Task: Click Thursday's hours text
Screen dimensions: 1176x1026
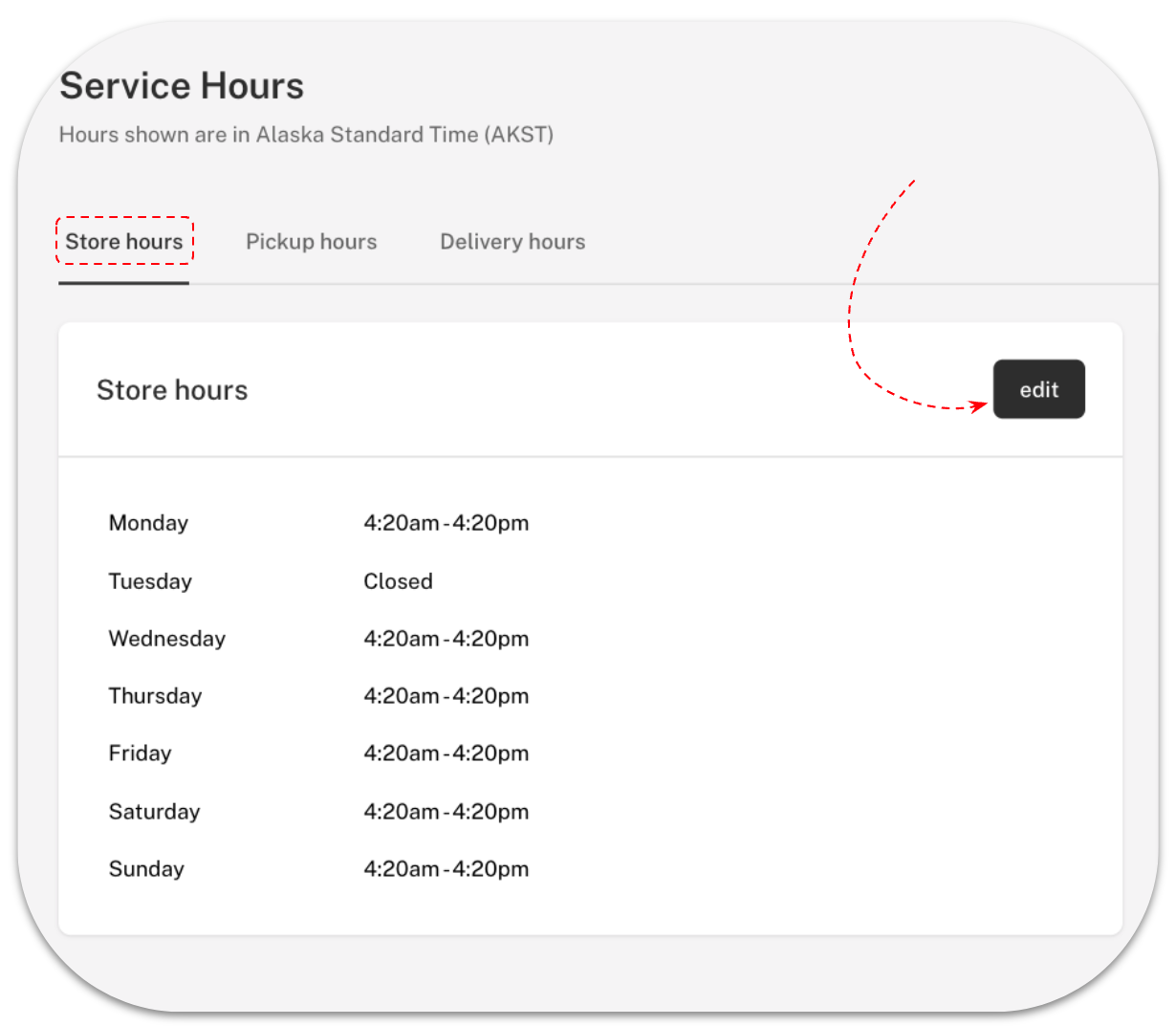Action: (x=446, y=695)
